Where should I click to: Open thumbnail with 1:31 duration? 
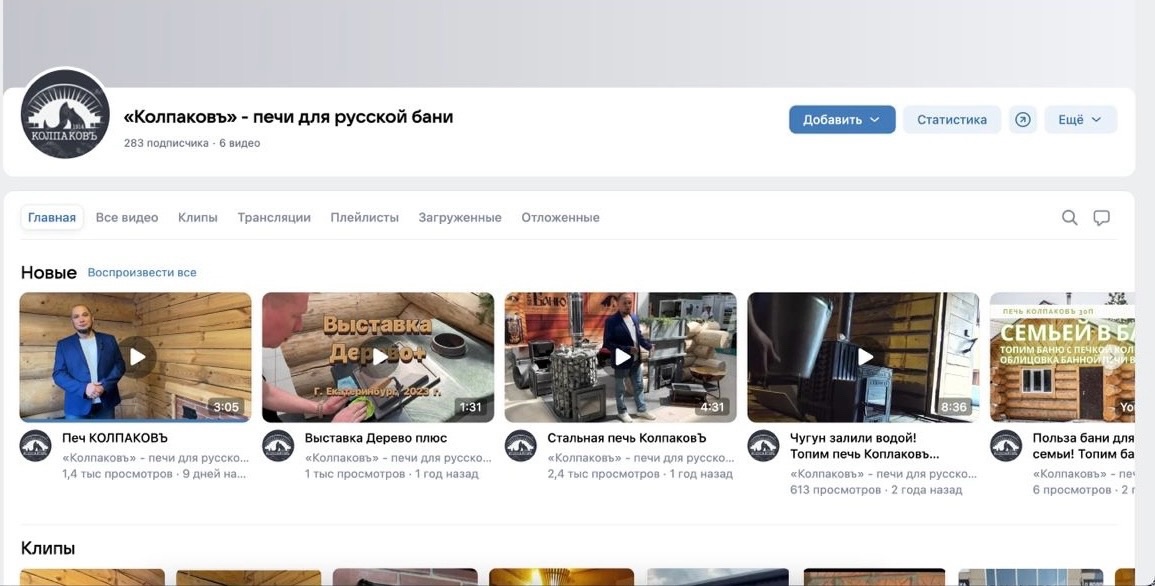pyautogui.click(x=378, y=357)
